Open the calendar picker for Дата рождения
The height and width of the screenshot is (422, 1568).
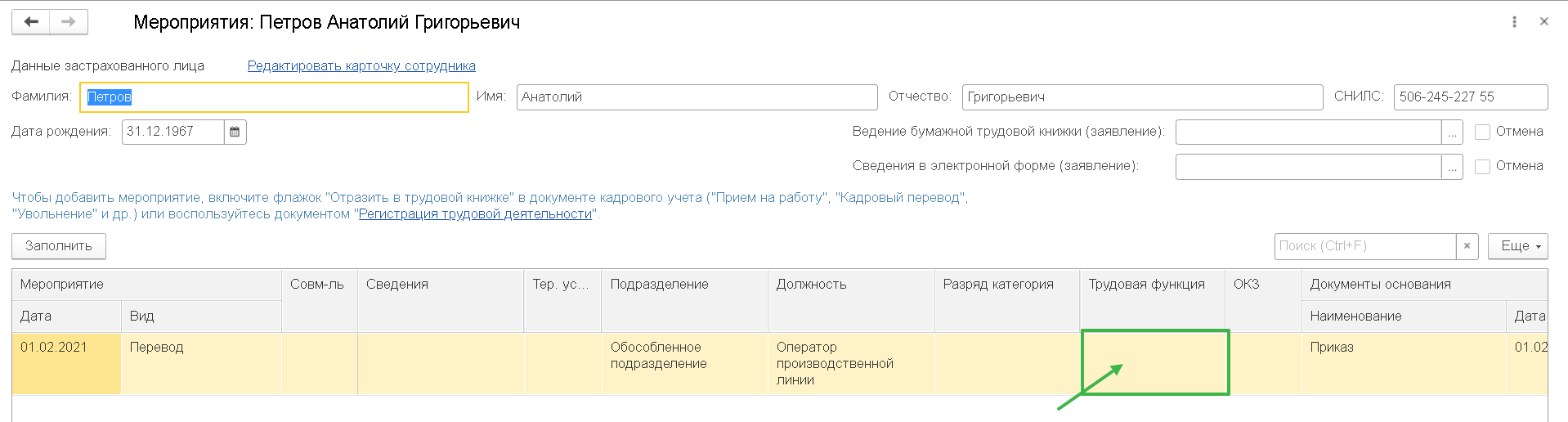click(x=235, y=132)
